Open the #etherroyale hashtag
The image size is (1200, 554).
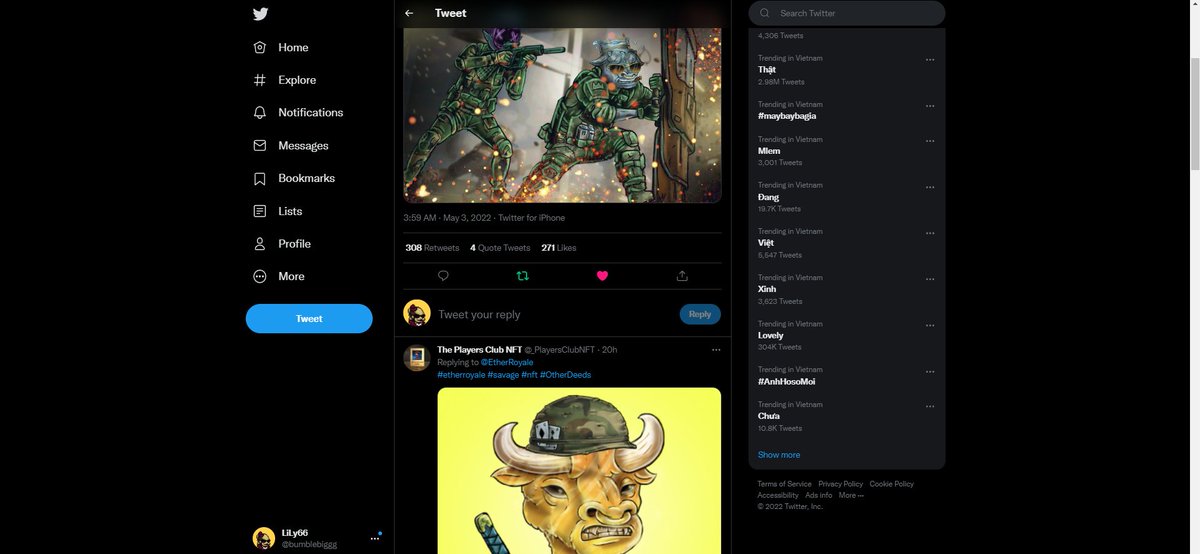point(461,374)
